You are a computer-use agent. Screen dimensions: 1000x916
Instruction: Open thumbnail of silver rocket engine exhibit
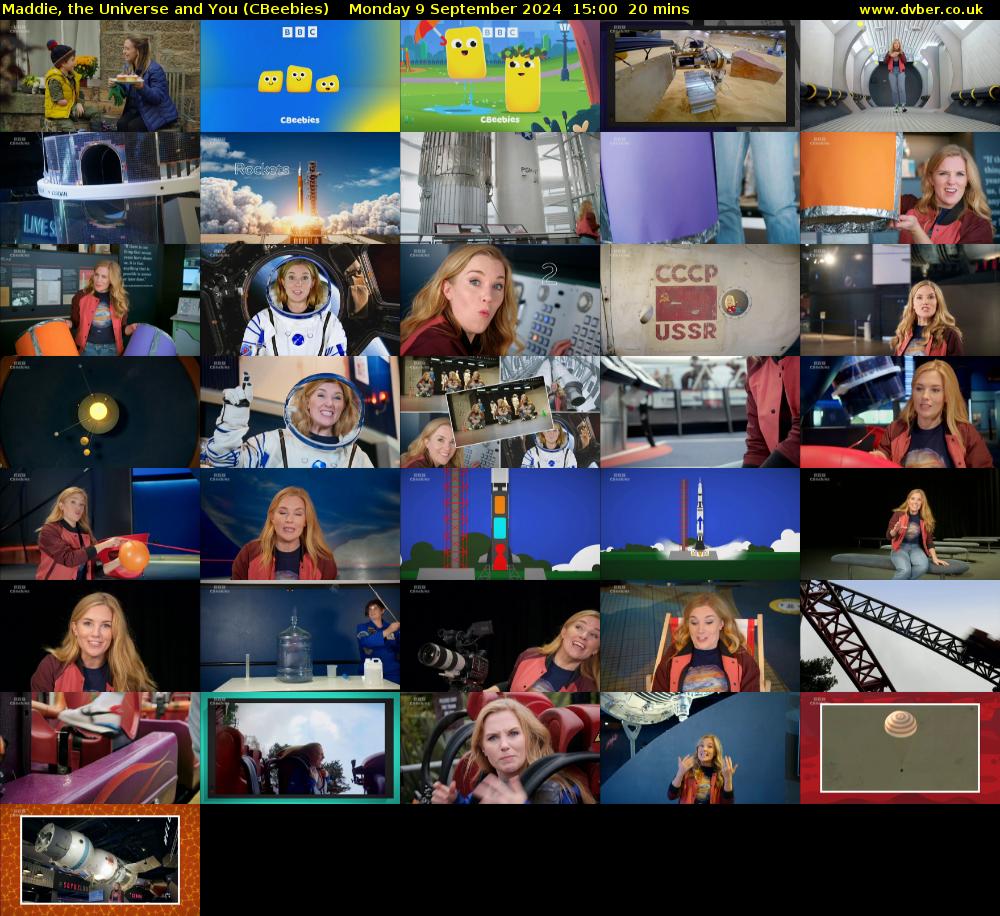coord(500,188)
